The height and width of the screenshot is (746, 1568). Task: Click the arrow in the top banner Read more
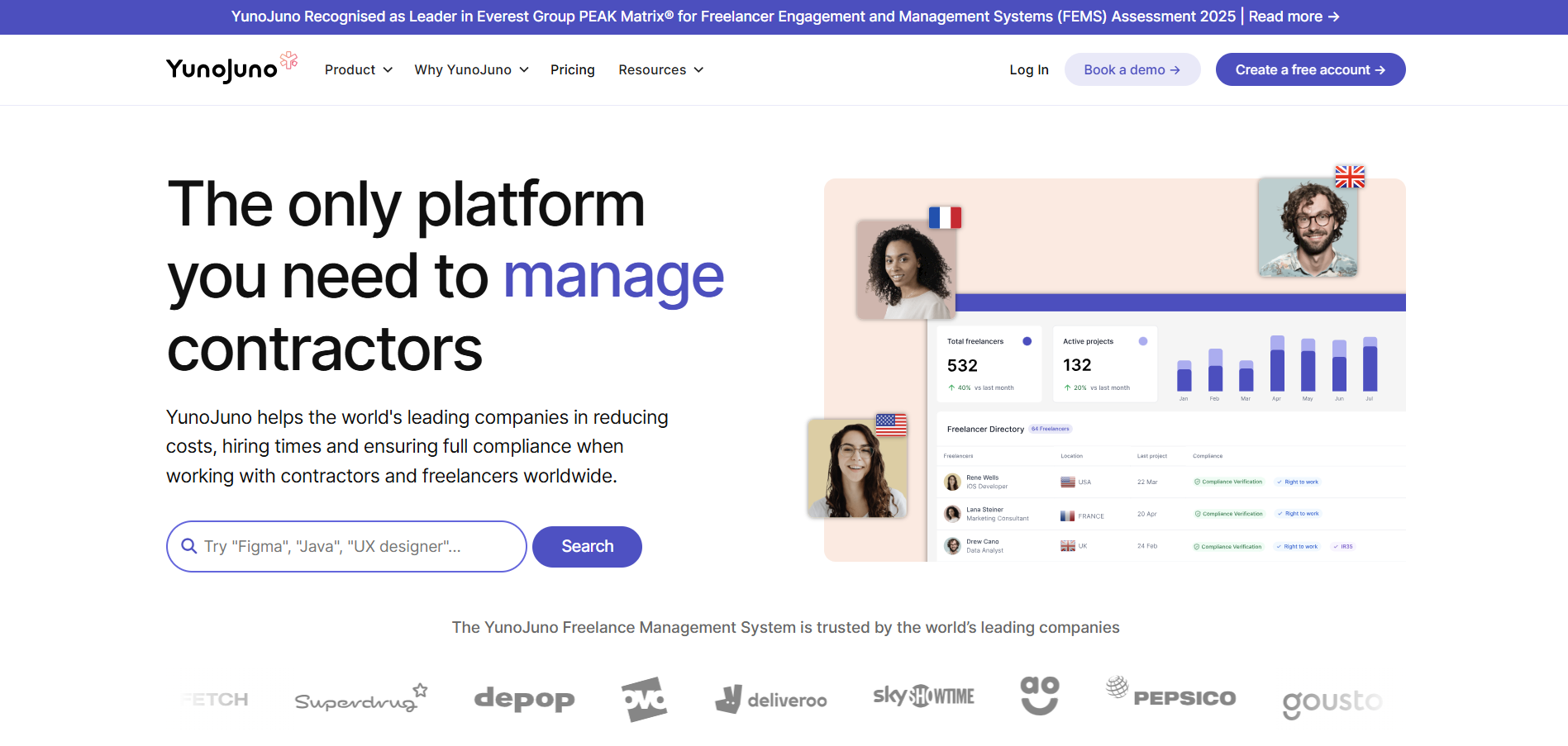click(x=1333, y=17)
